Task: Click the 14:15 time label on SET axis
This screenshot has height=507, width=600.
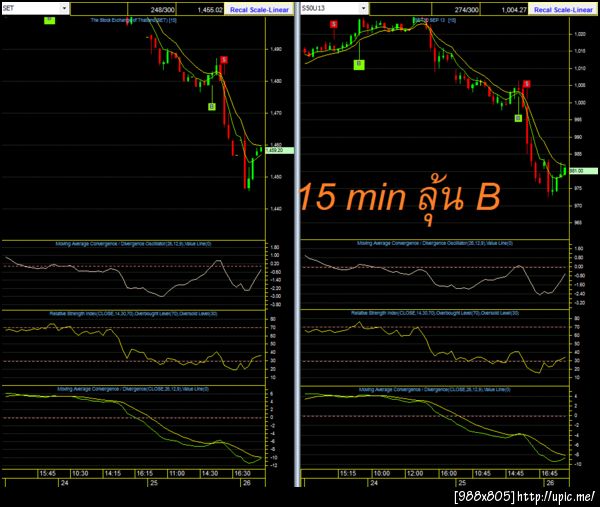Action: point(113,474)
